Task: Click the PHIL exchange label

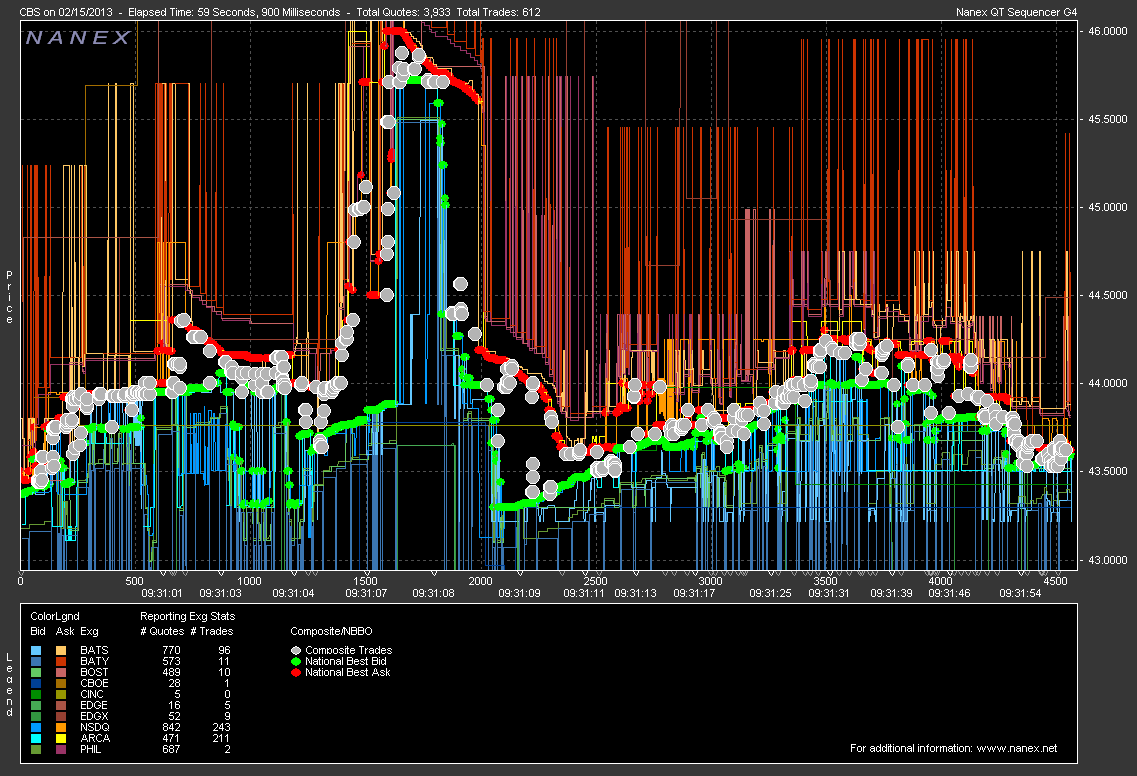Action: tap(91, 749)
